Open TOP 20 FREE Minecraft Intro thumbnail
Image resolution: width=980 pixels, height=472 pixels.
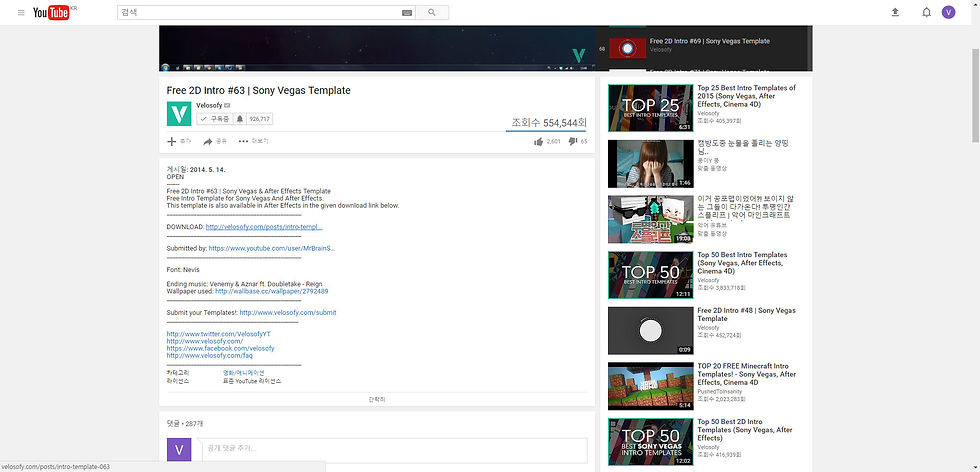tap(650, 386)
